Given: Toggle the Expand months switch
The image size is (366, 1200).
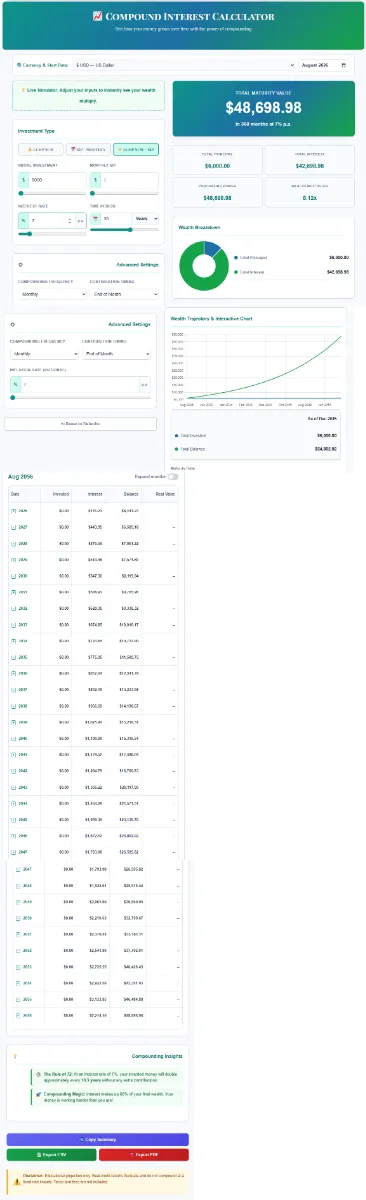Looking at the screenshot, I should [x=172, y=477].
